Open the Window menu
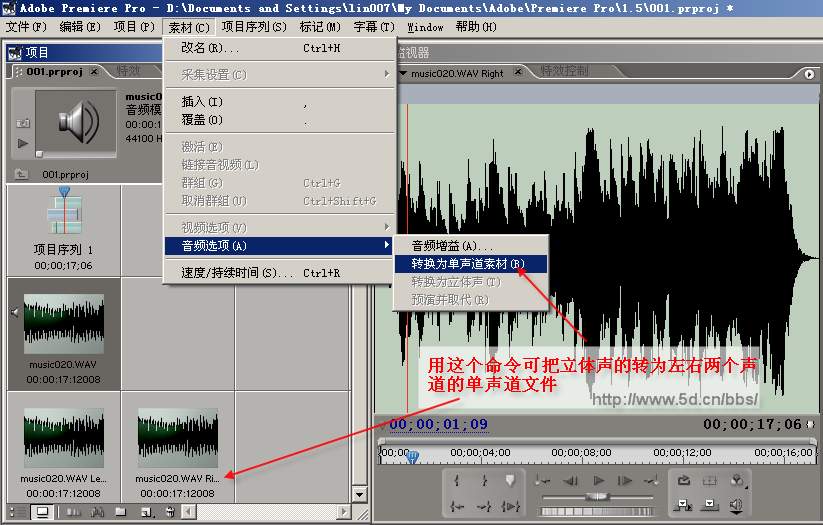The width and height of the screenshot is (823, 525). click(425, 27)
